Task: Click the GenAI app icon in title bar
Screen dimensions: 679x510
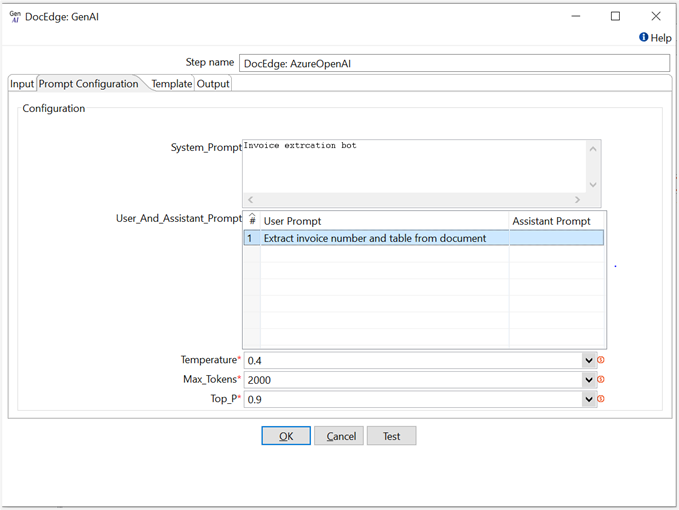Action: point(15,16)
